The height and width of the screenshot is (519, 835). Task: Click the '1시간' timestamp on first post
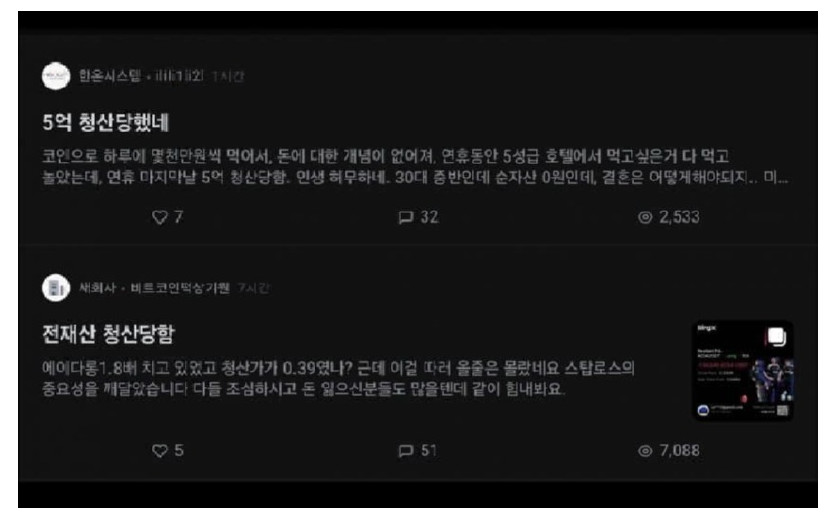tap(228, 76)
